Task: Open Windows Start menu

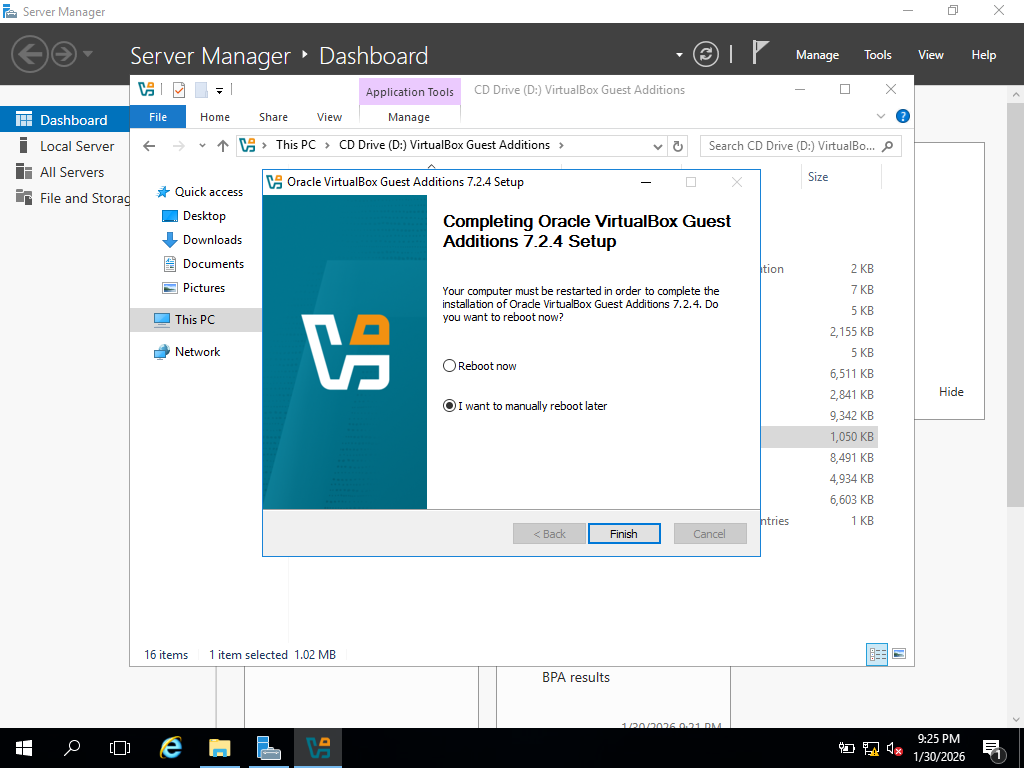Action: pos(24,747)
